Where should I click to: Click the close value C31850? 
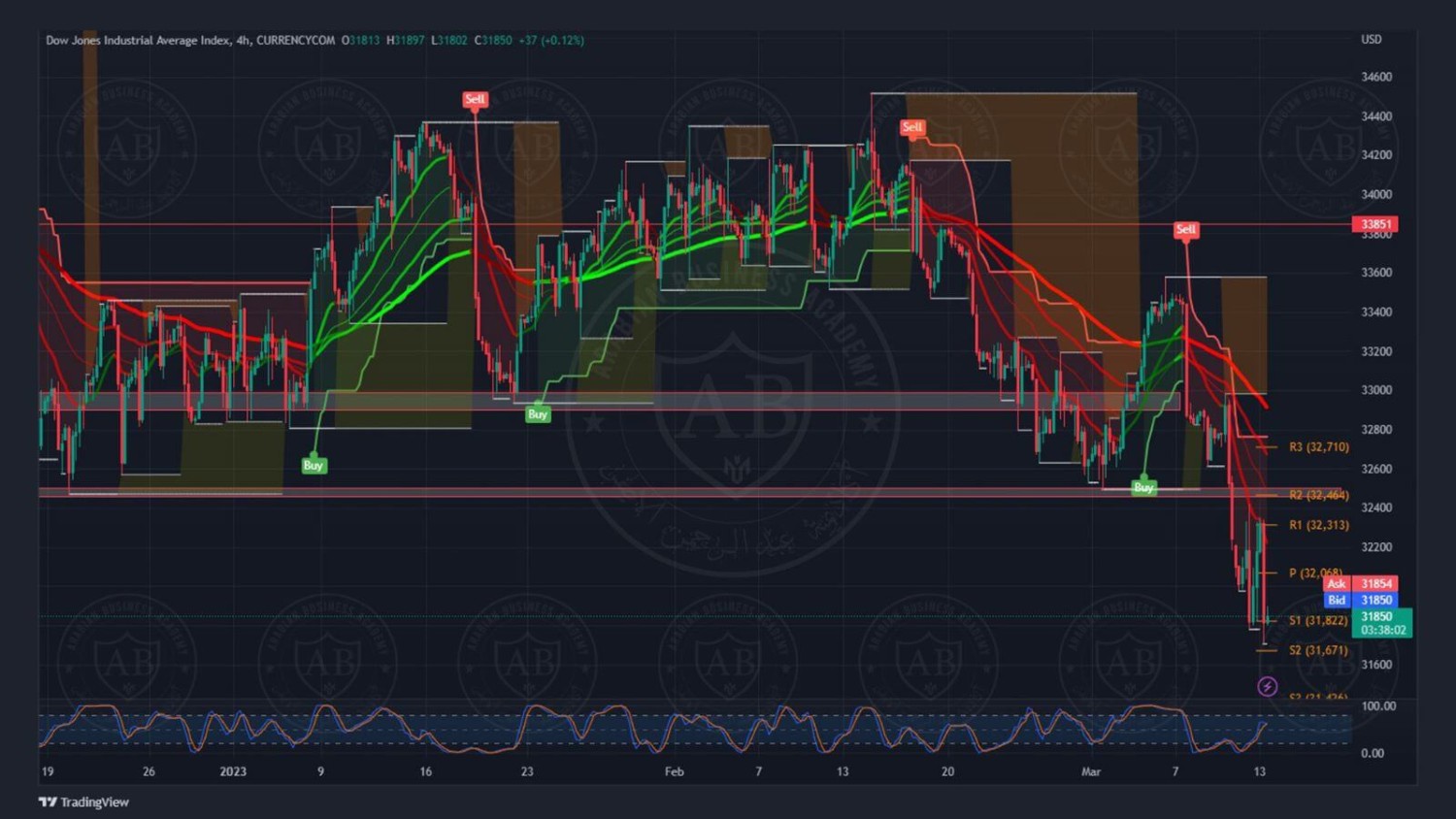tap(493, 40)
